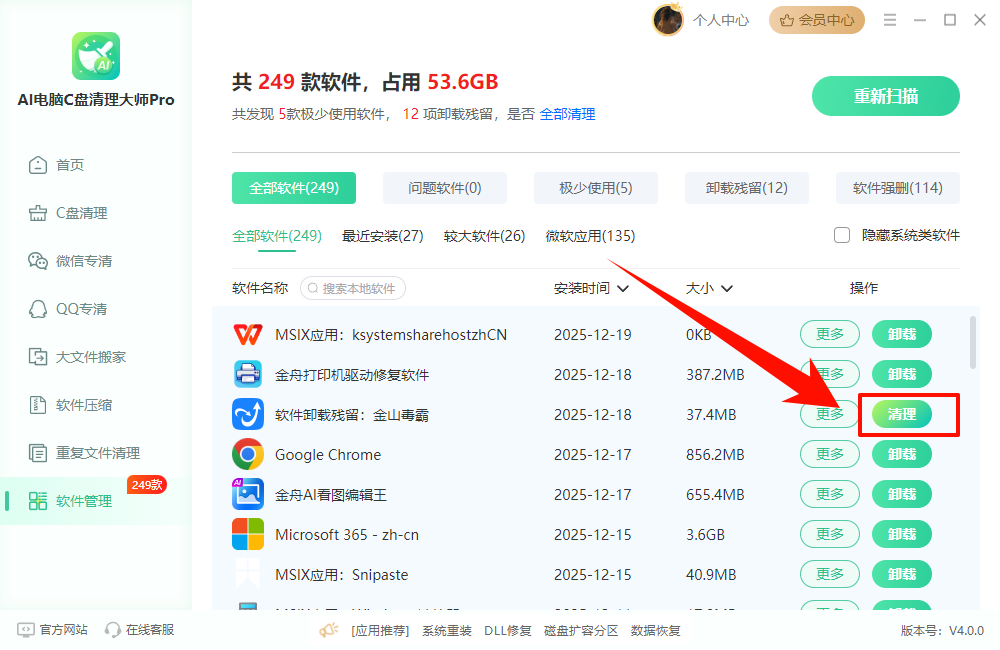Click the 会员中心 membership badge
This screenshot has width=1000, height=650.
point(816,19)
